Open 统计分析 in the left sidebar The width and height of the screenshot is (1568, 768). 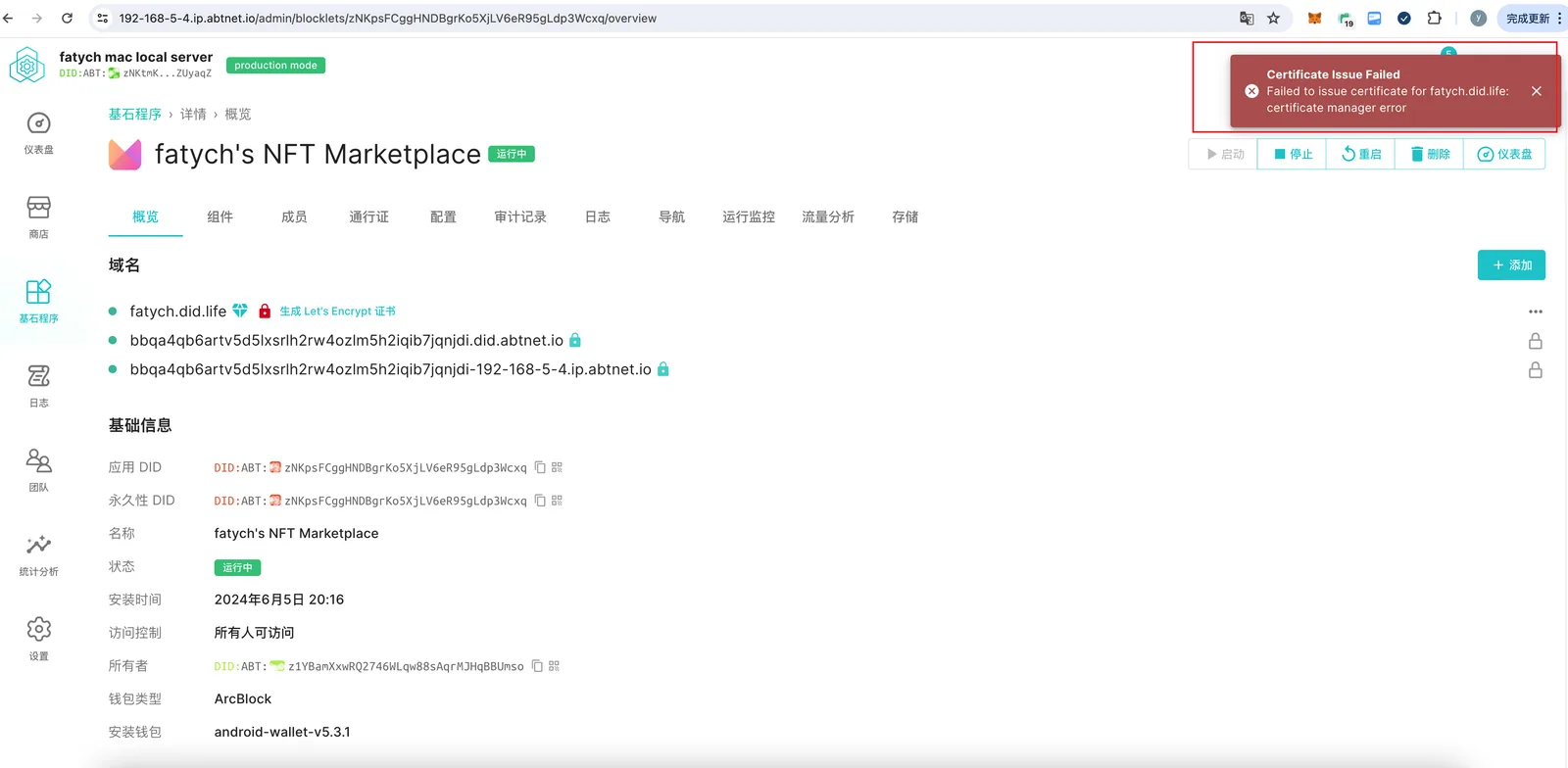click(x=38, y=554)
